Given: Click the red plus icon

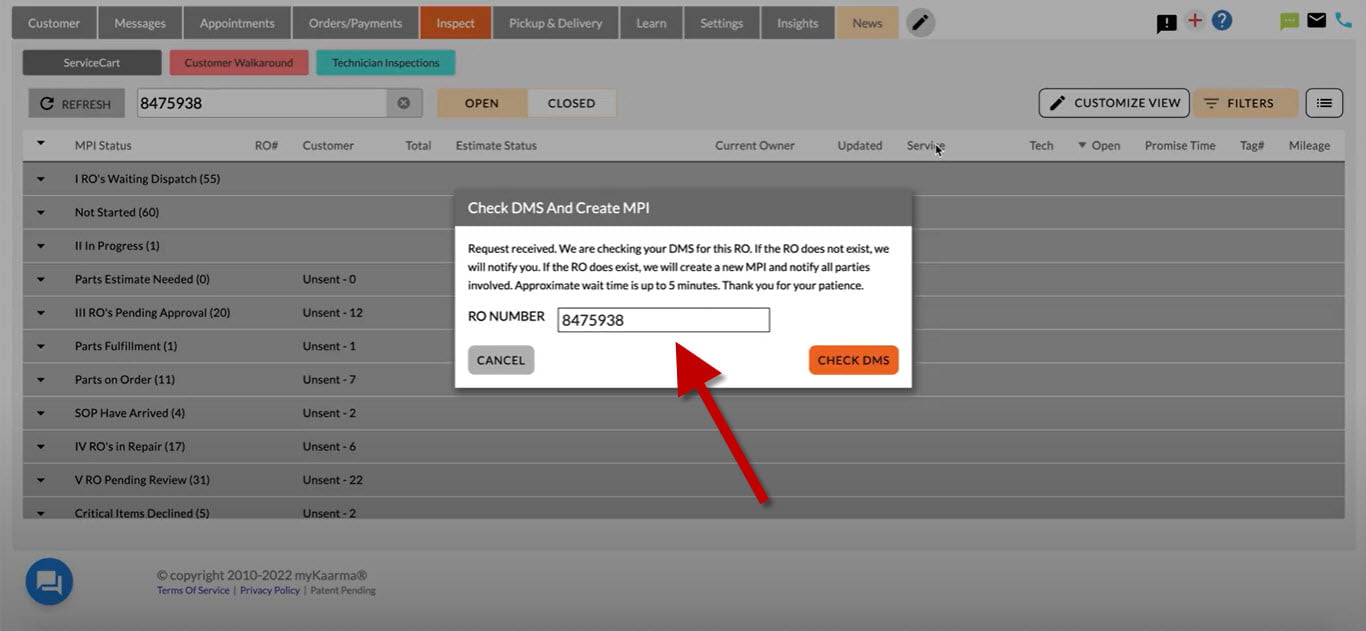Looking at the screenshot, I should click(x=1194, y=20).
